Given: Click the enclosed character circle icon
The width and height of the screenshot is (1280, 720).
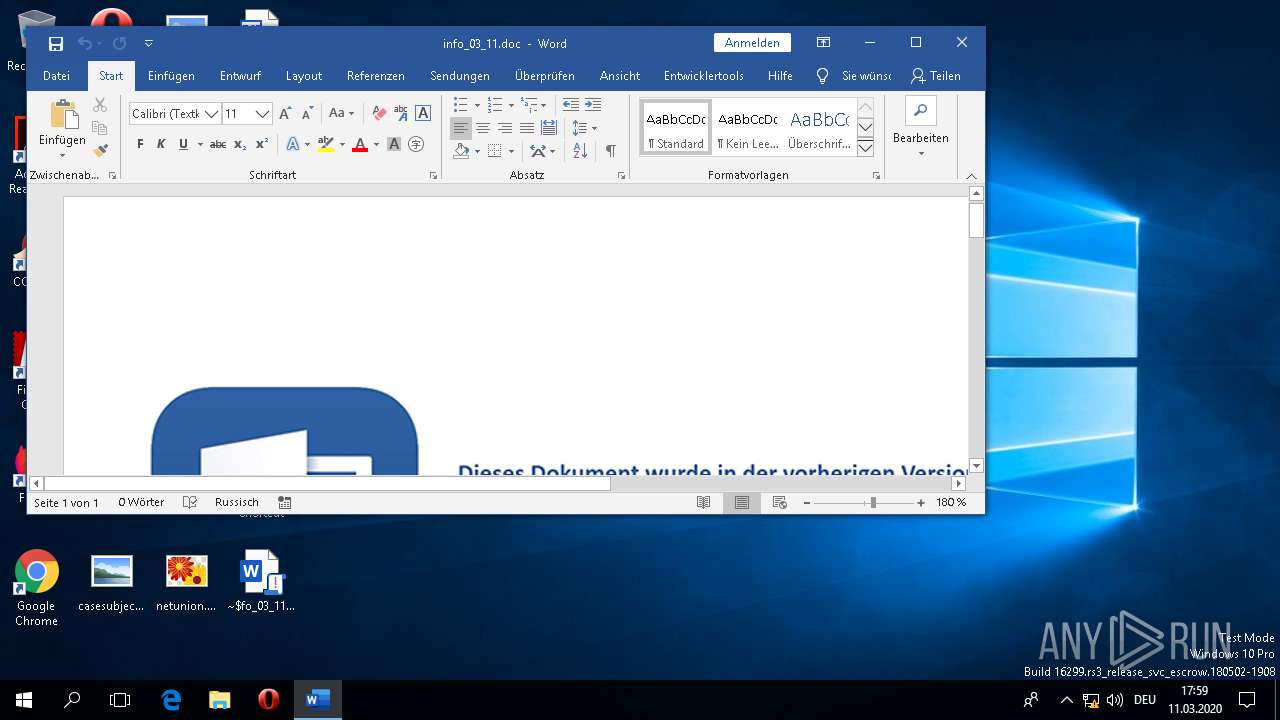Looking at the screenshot, I should pyautogui.click(x=416, y=144).
